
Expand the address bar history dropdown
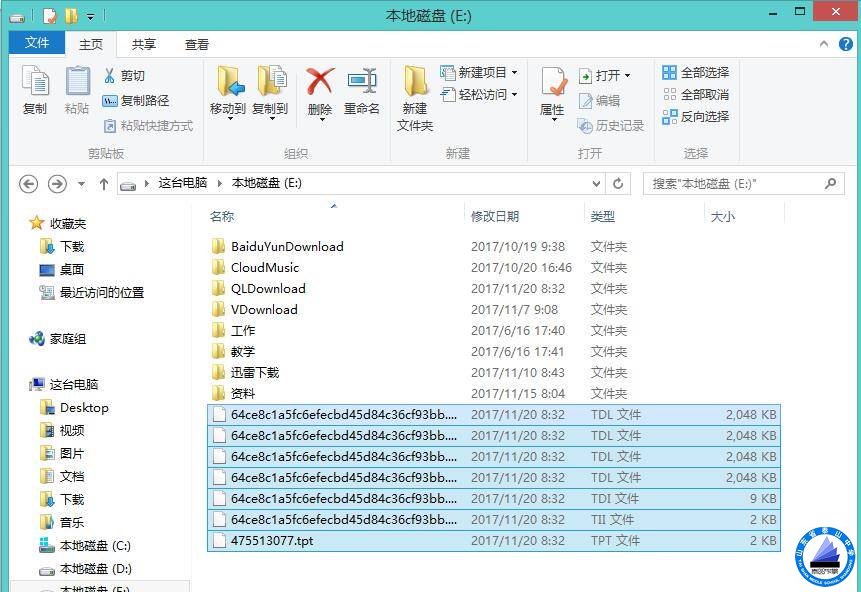[x=596, y=184]
